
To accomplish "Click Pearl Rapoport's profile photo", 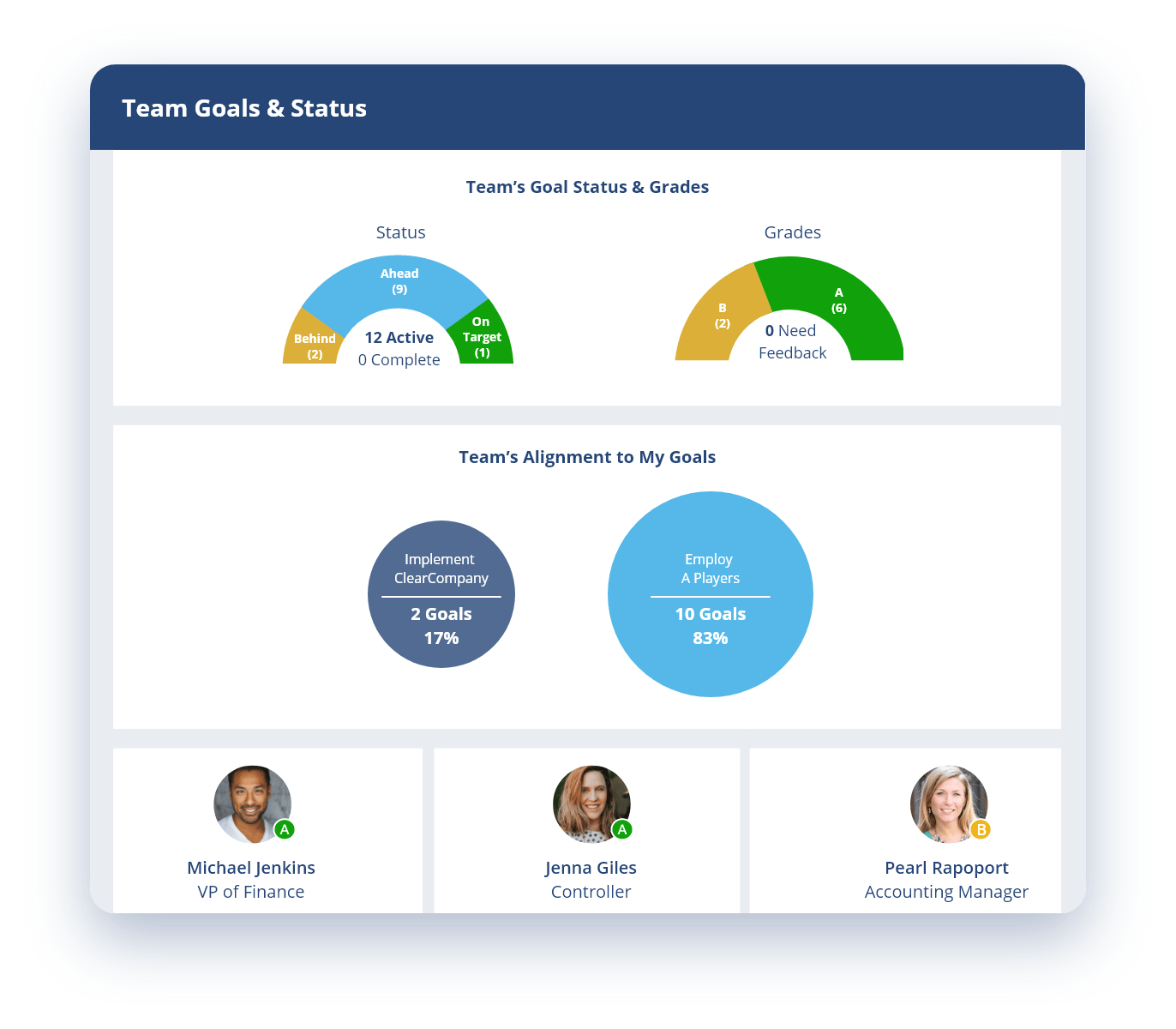I will tap(949, 804).
